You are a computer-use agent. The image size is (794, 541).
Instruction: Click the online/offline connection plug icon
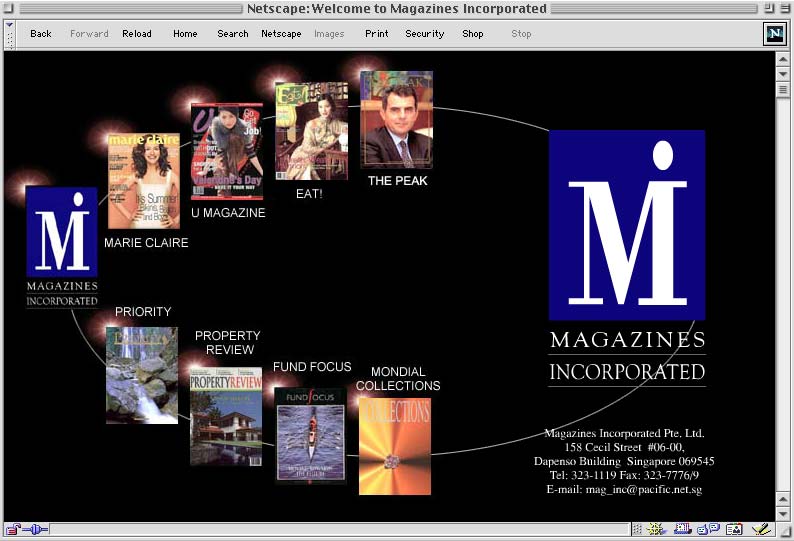pos(35,530)
